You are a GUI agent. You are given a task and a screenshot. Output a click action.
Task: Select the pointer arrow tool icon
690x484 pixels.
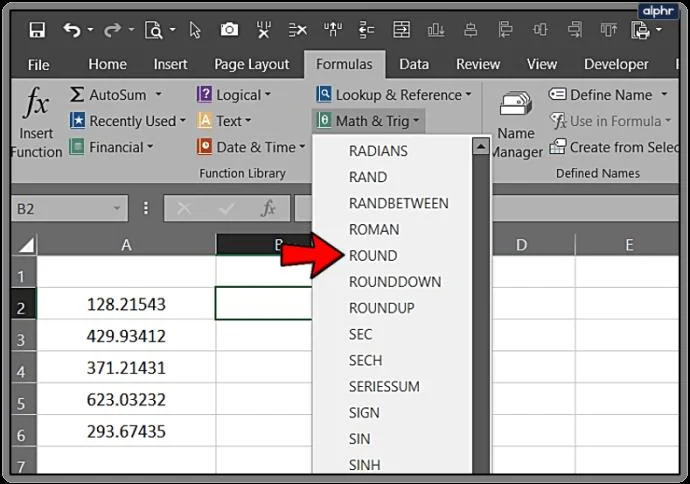(195, 30)
